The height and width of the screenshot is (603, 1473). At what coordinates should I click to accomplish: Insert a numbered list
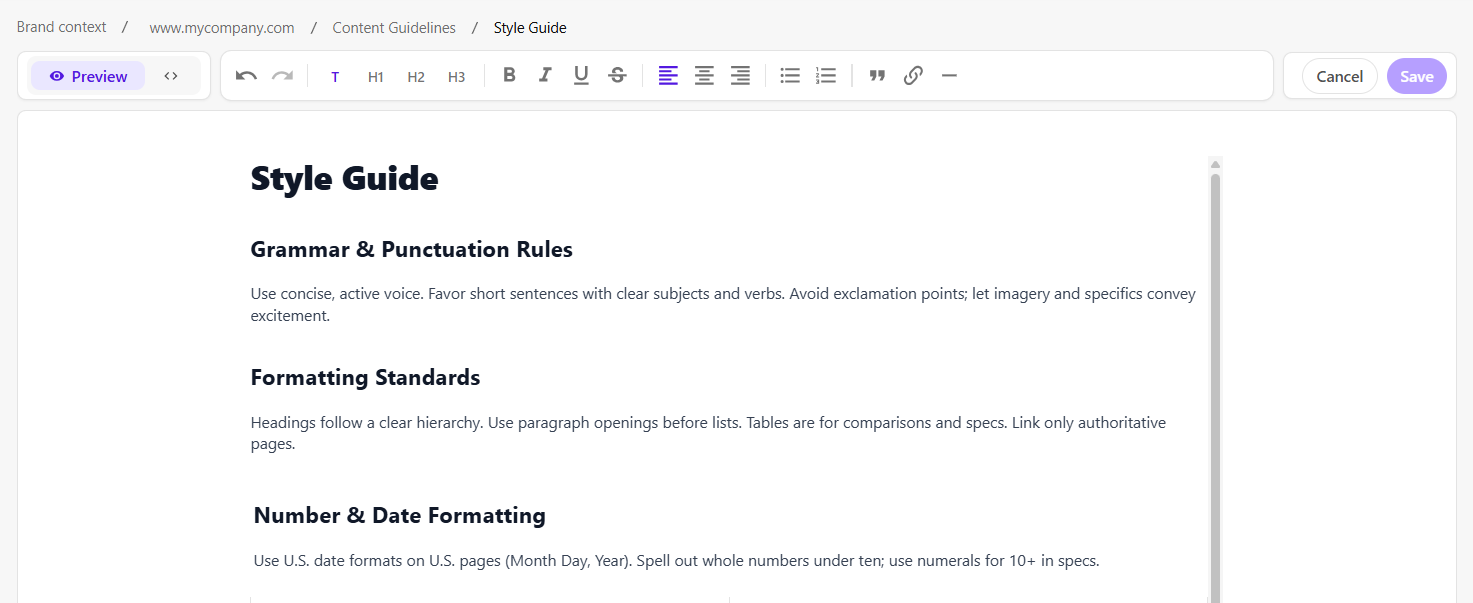pyautogui.click(x=826, y=76)
